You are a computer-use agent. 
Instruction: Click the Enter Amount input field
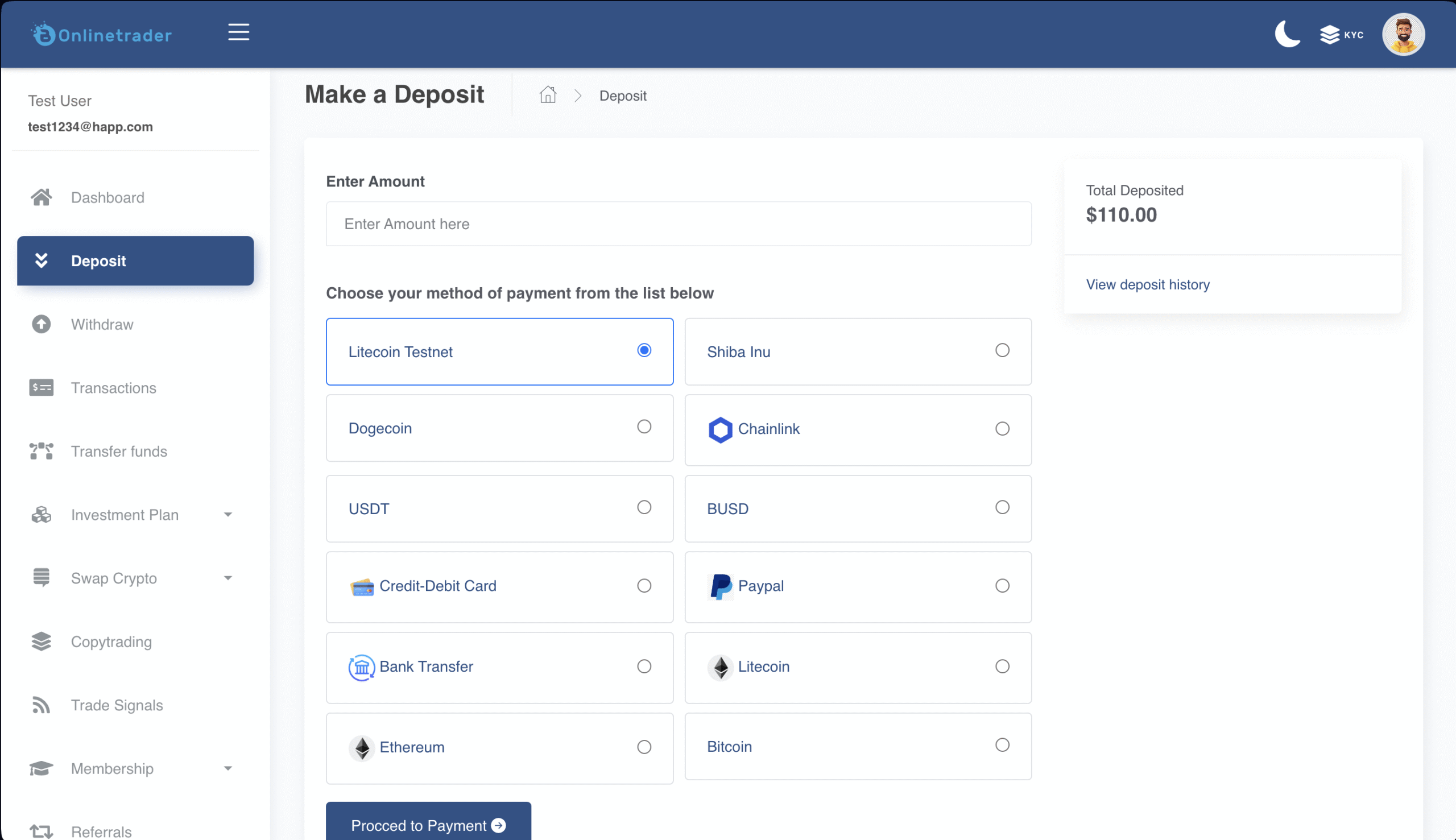click(x=679, y=224)
